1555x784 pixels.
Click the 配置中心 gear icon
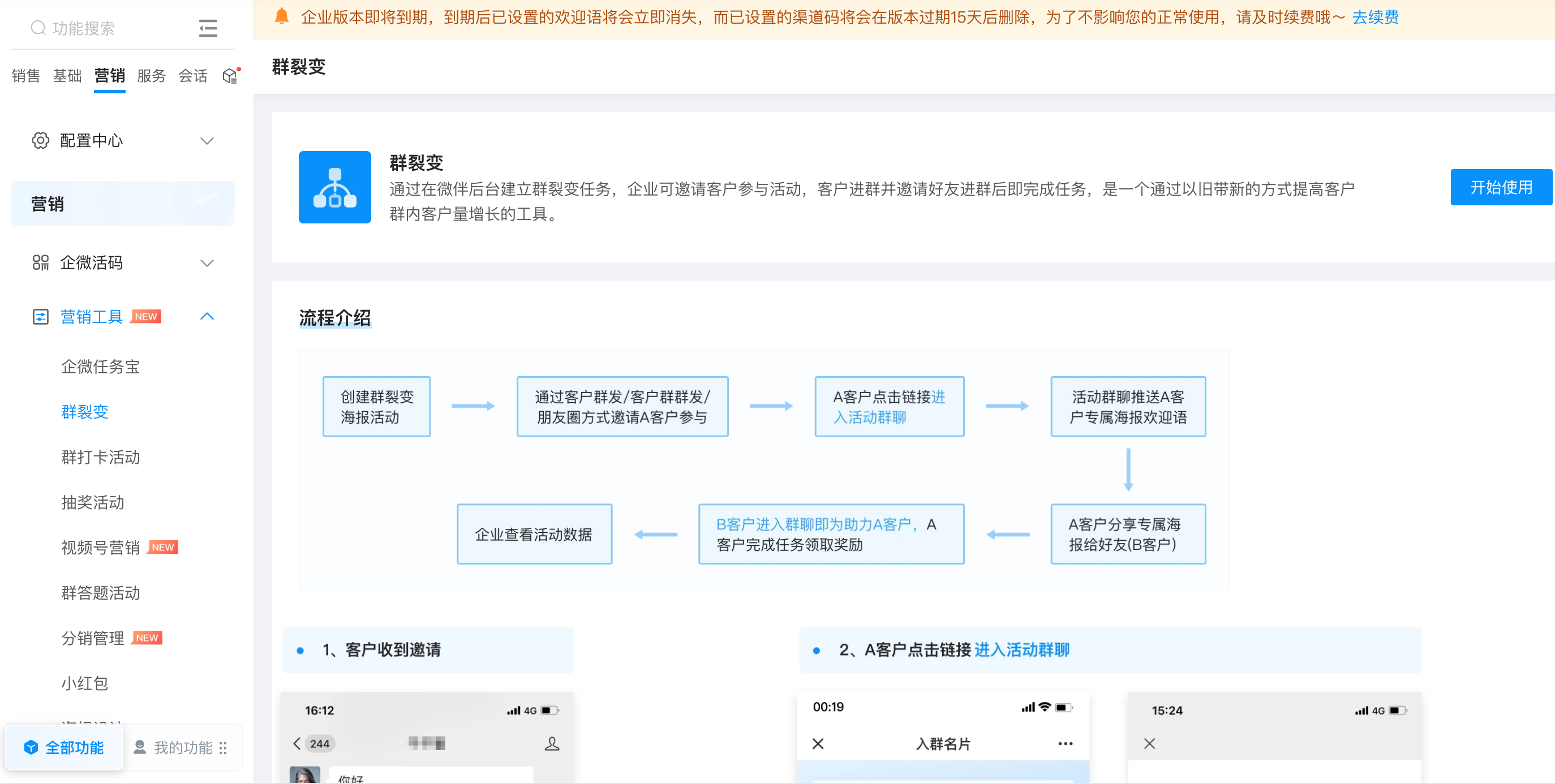40,140
